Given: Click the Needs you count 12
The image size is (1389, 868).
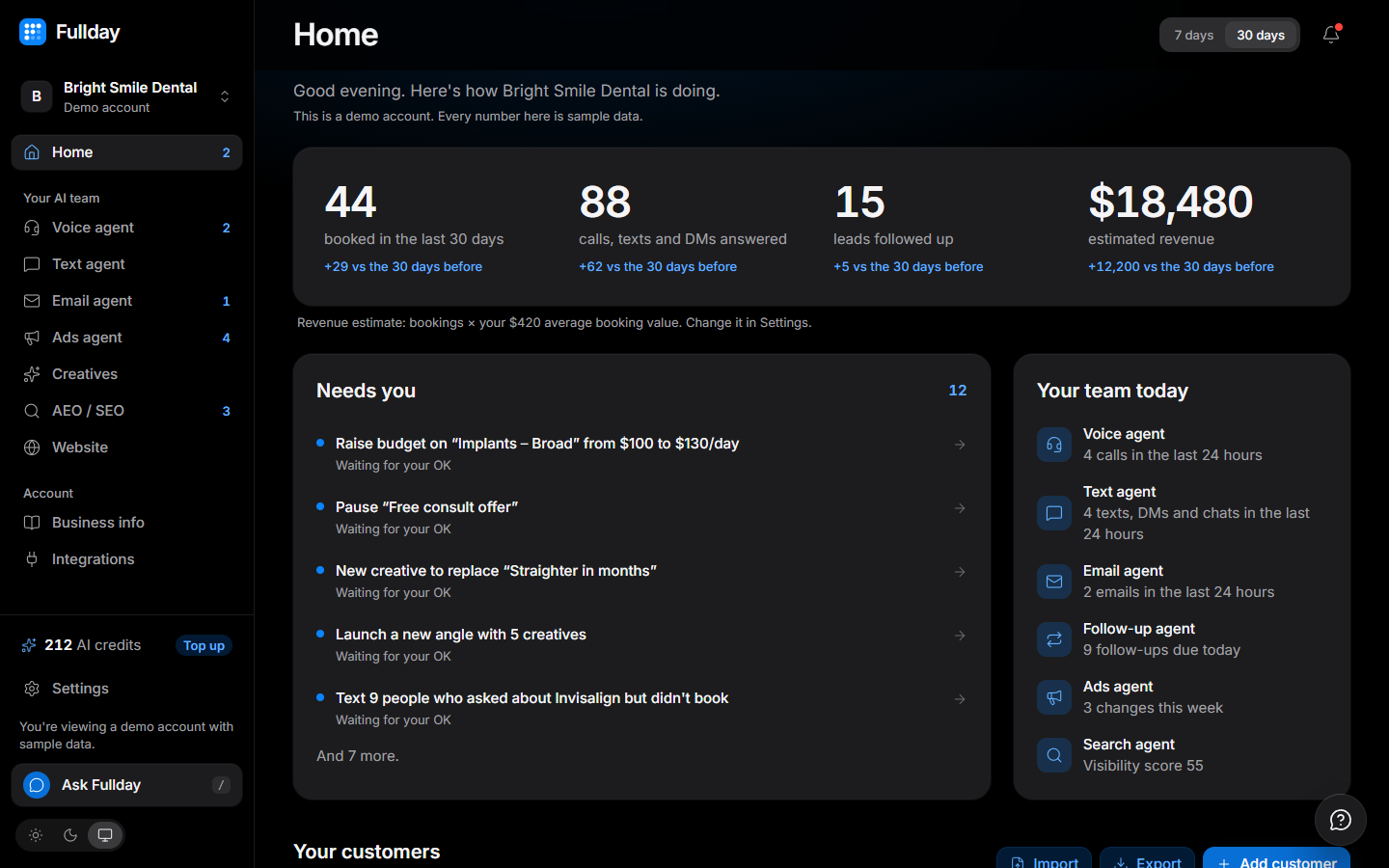Looking at the screenshot, I should coord(958,391).
